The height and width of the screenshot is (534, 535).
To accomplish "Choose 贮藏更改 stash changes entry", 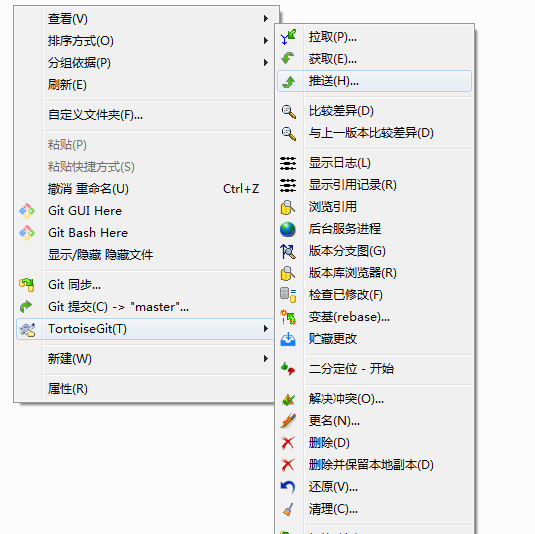I will [x=374, y=339].
